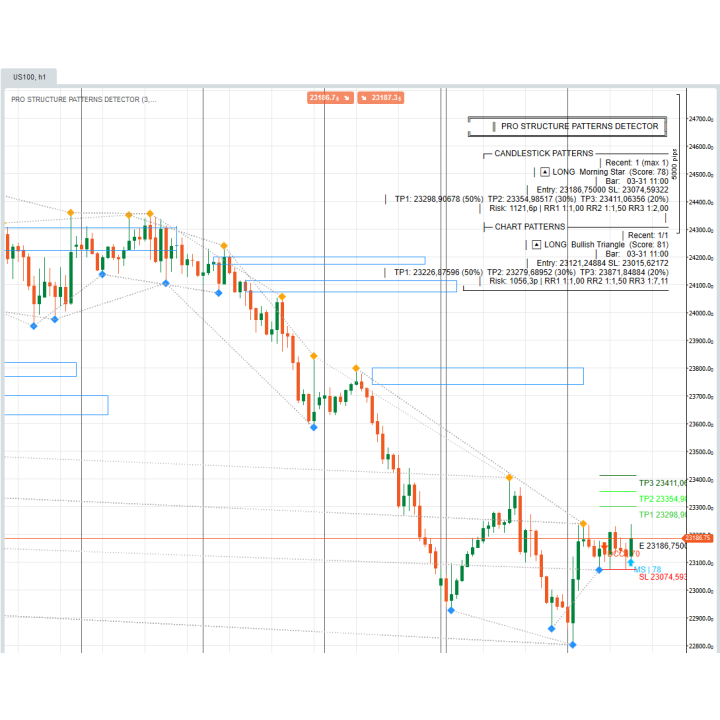The image size is (720, 720).
Task: Click the Recent: 1/1 line
Action: pyautogui.click(x=648, y=235)
